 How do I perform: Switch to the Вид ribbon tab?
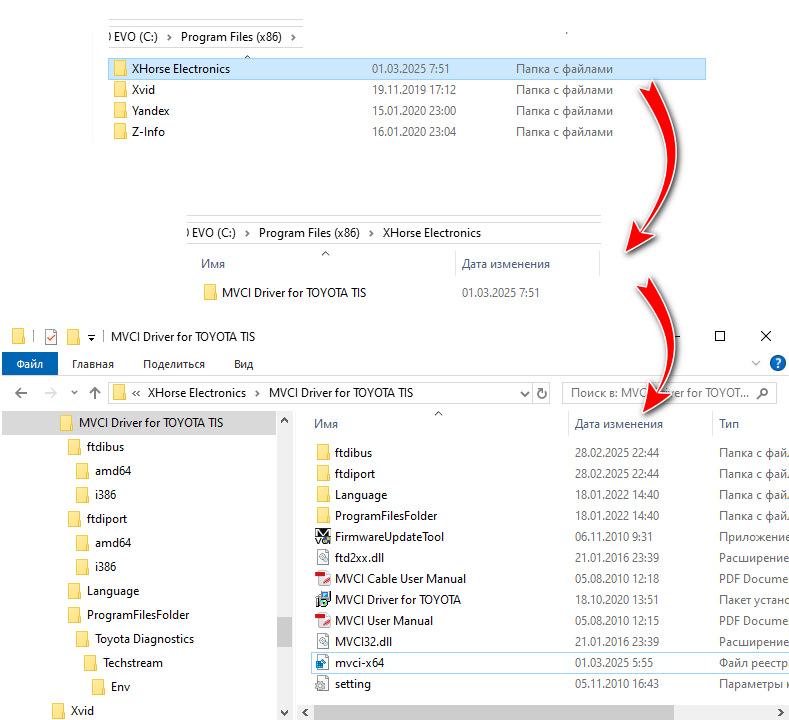(244, 364)
